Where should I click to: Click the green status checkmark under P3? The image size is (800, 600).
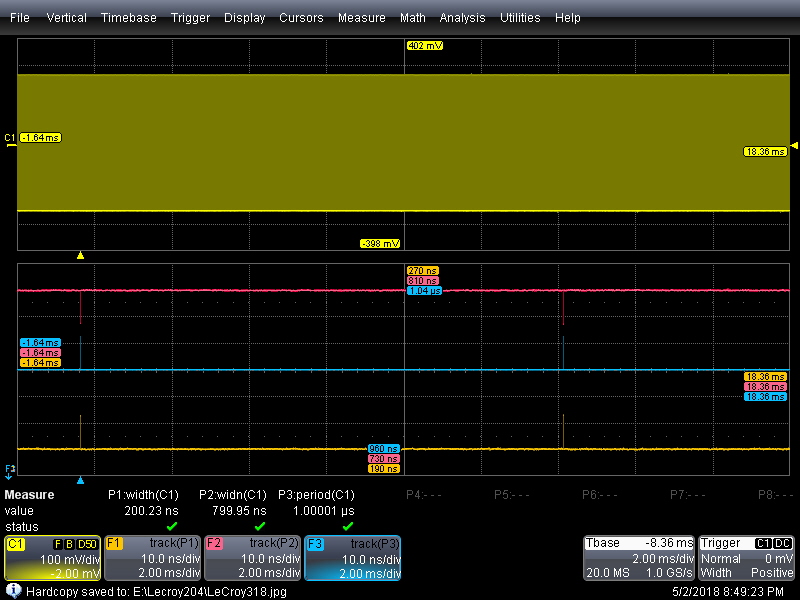(x=347, y=526)
